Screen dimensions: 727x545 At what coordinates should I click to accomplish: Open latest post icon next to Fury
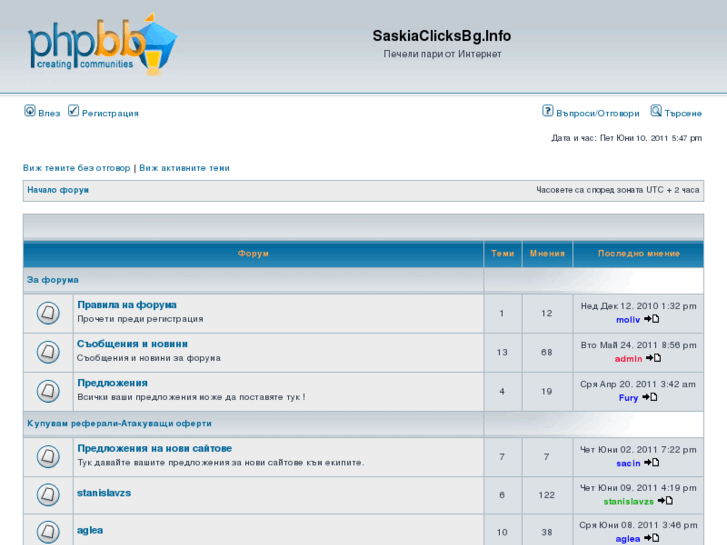pos(650,397)
